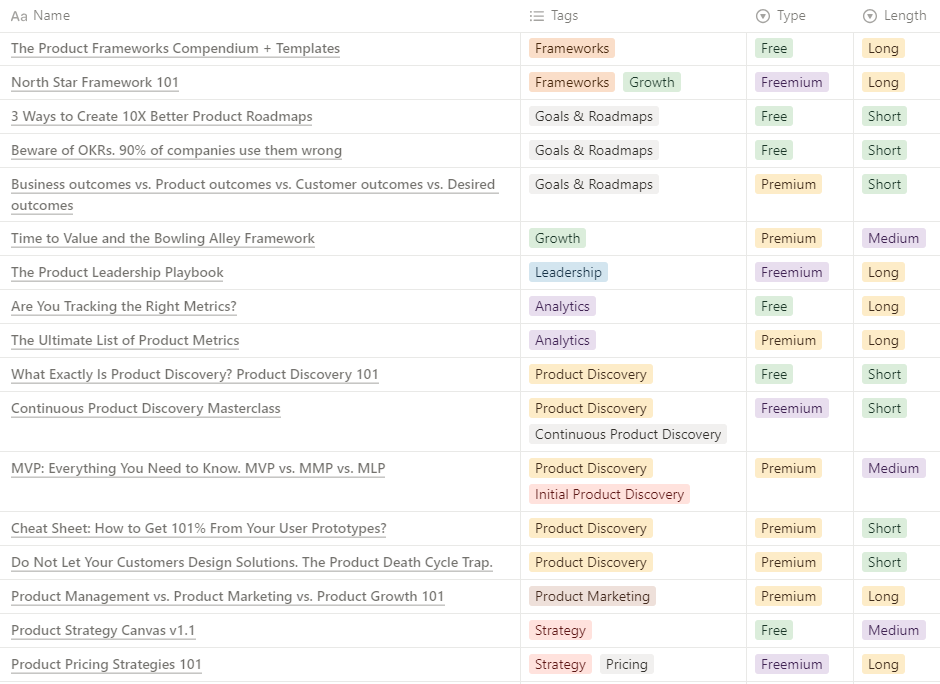Click Long length in Pricing Strategies row
Screen dimensions: 940x684
(x=883, y=665)
